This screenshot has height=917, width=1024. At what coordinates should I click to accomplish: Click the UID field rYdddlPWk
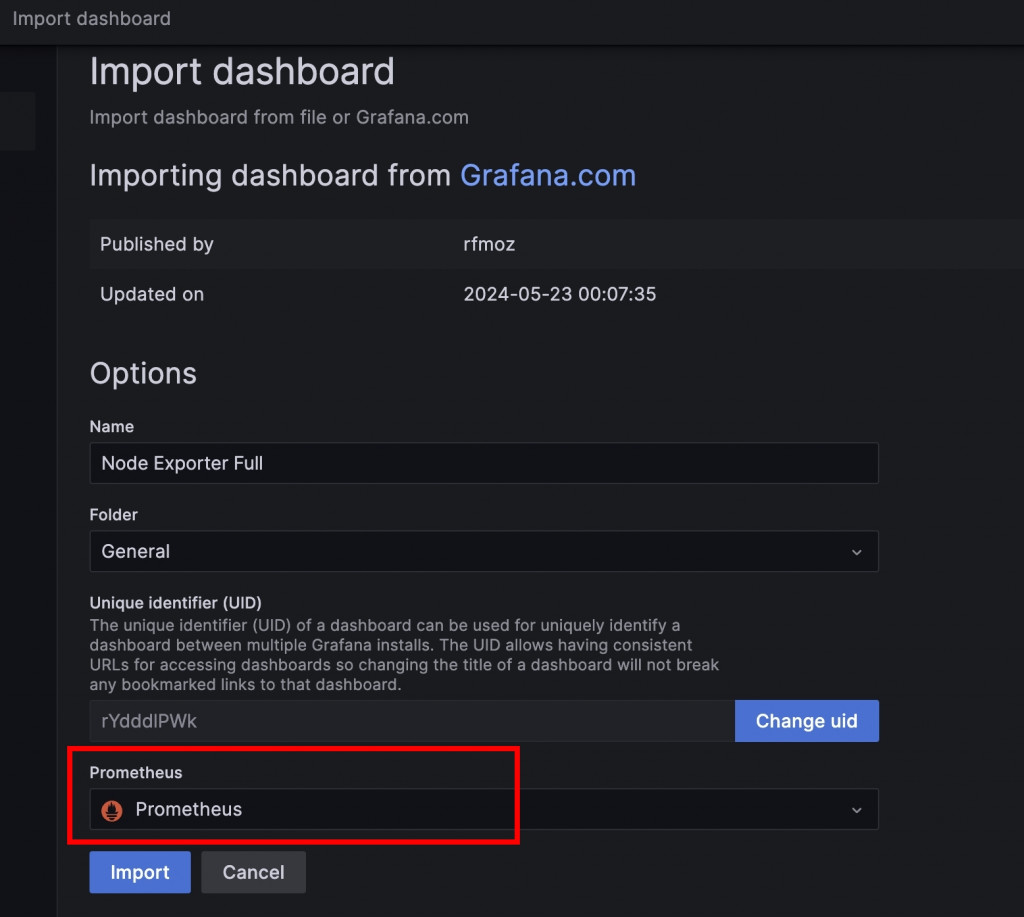tap(412, 721)
